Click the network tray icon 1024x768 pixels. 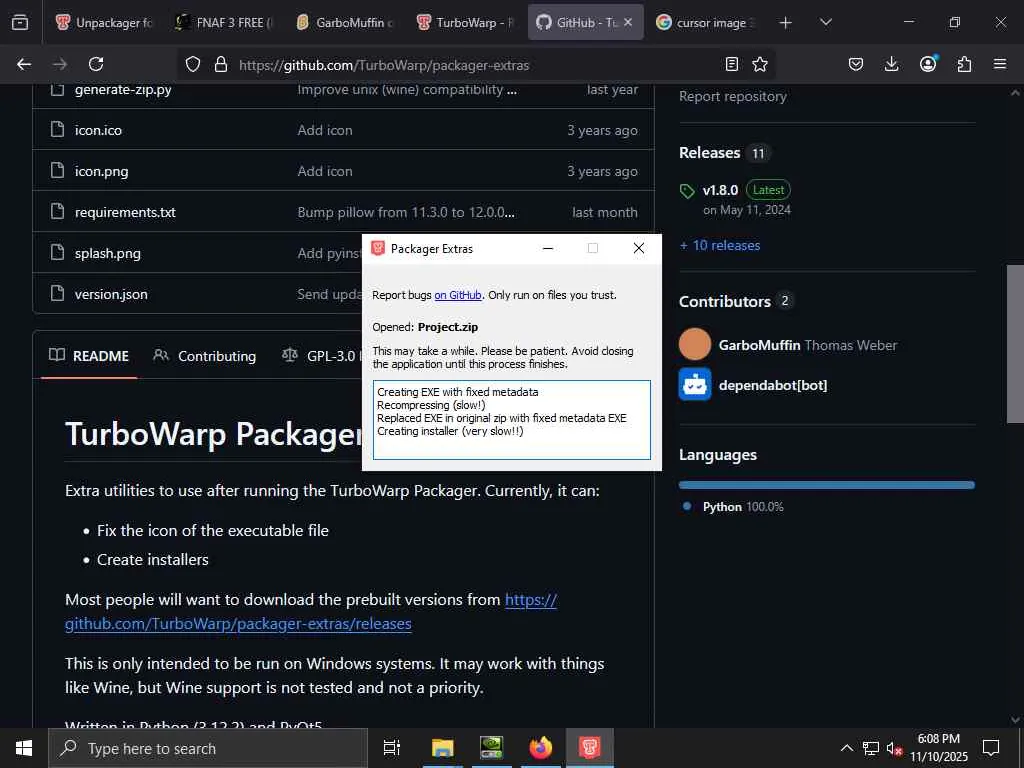click(871, 748)
